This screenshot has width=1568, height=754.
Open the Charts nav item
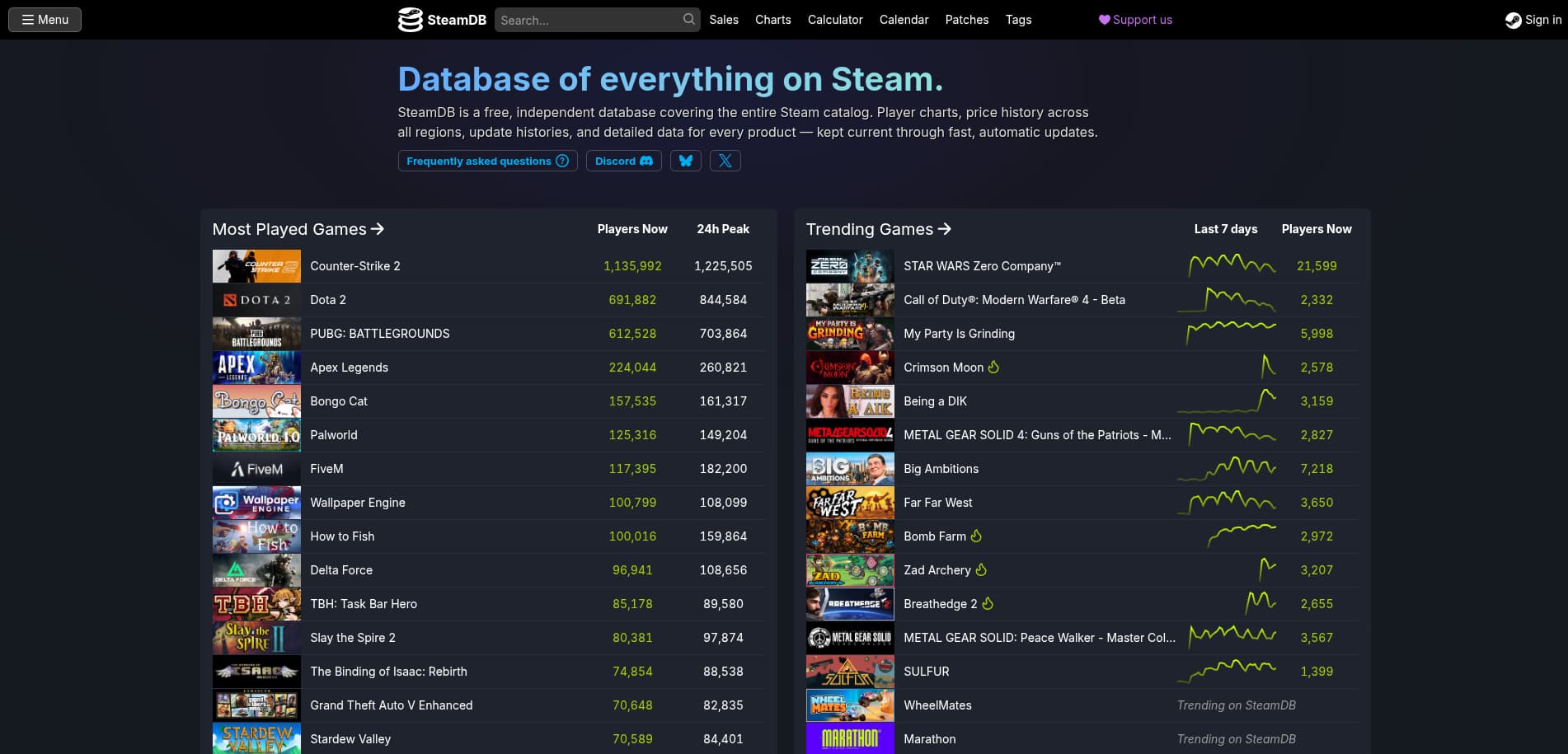[x=773, y=20]
